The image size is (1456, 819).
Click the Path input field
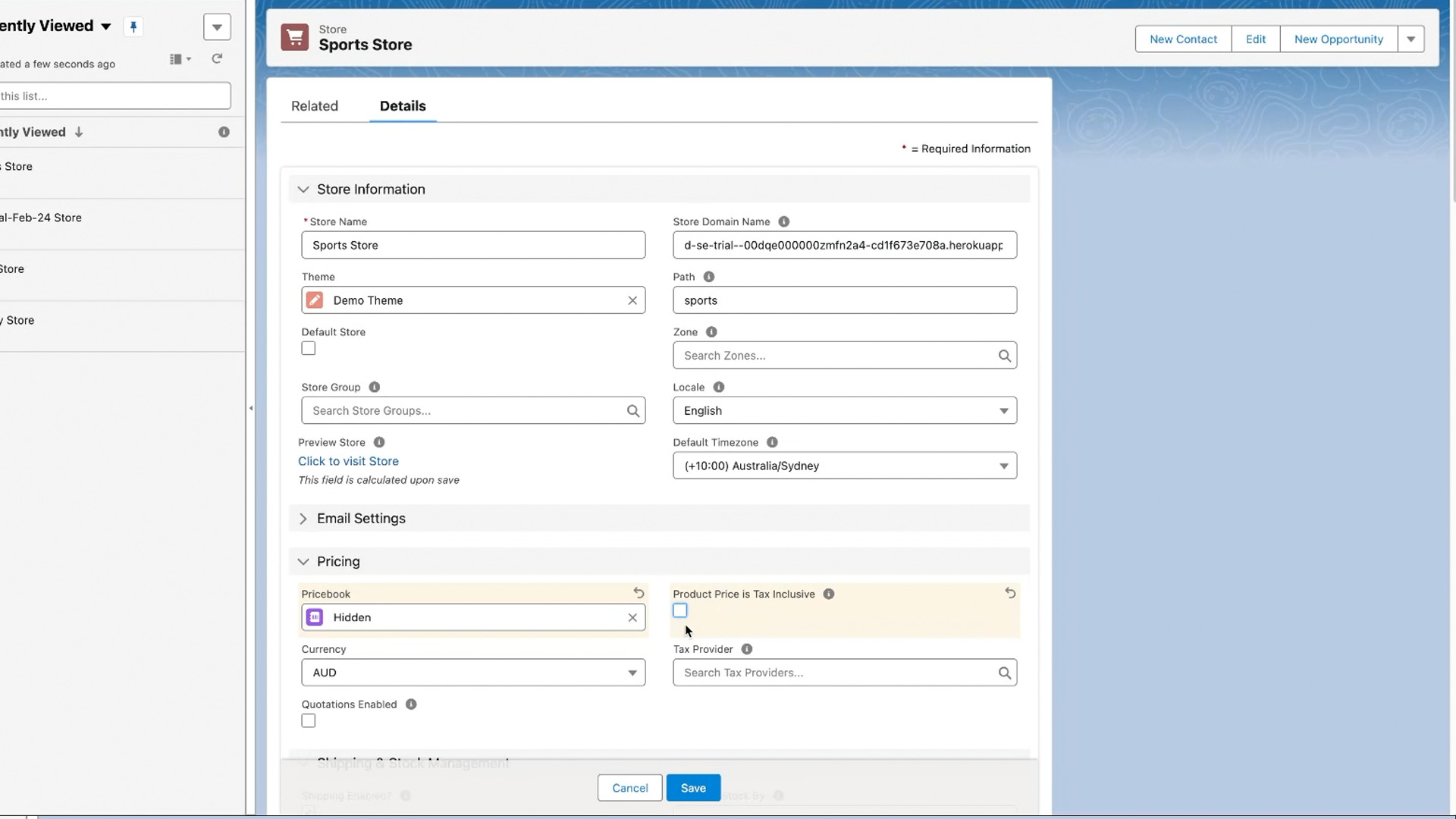pyautogui.click(x=844, y=300)
